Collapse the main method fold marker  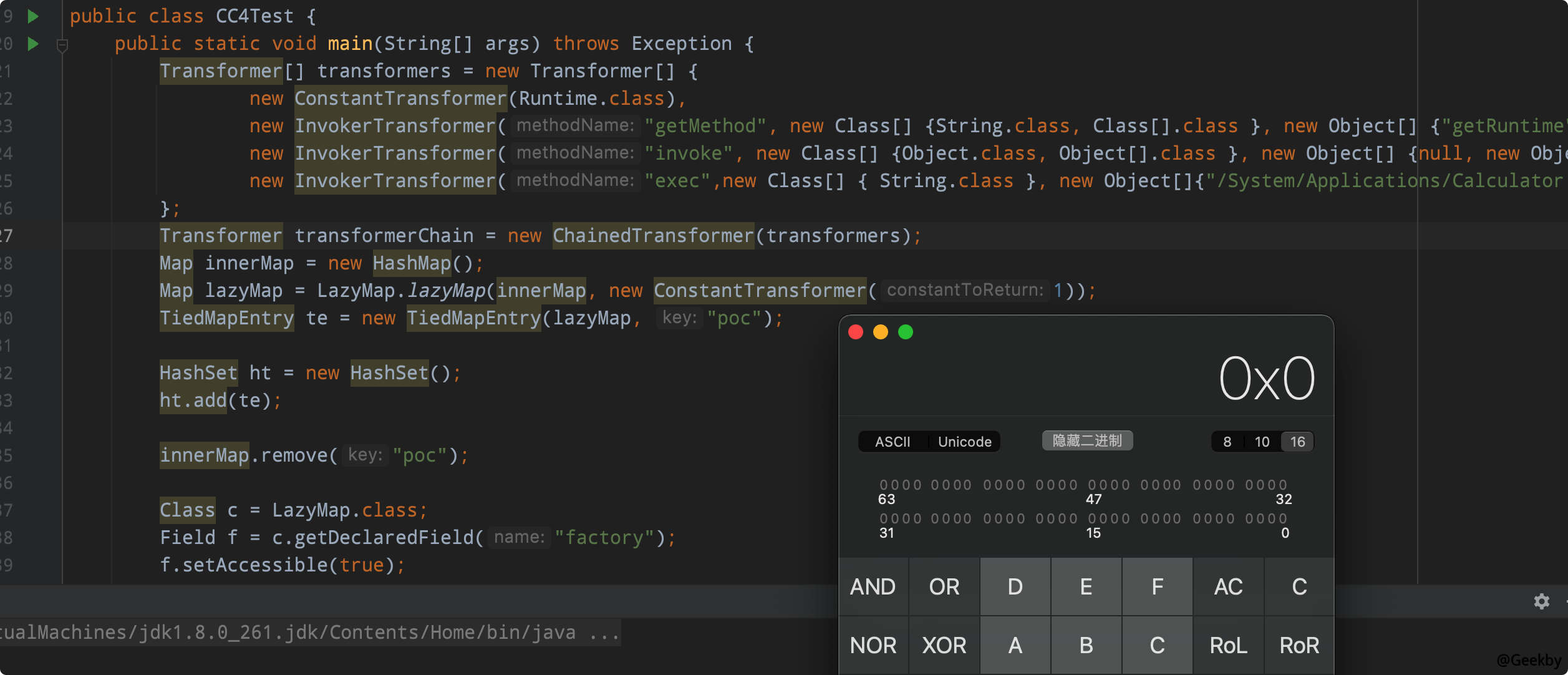pyautogui.click(x=62, y=45)
